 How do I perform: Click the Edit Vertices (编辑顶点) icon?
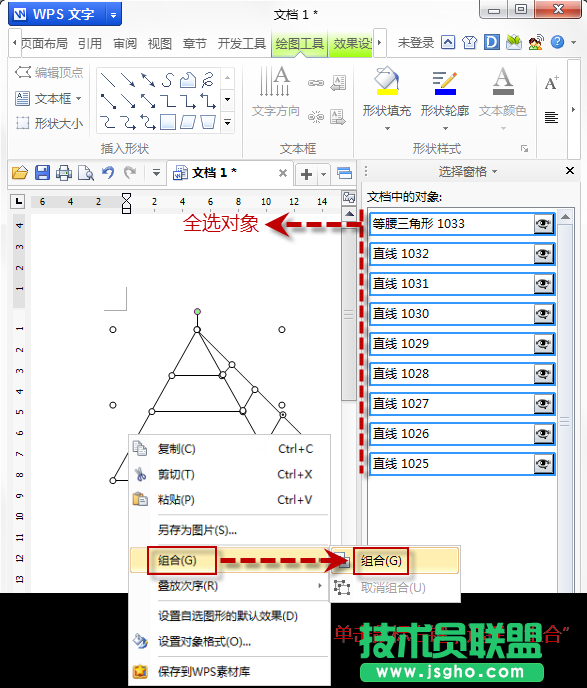[22, 72]
